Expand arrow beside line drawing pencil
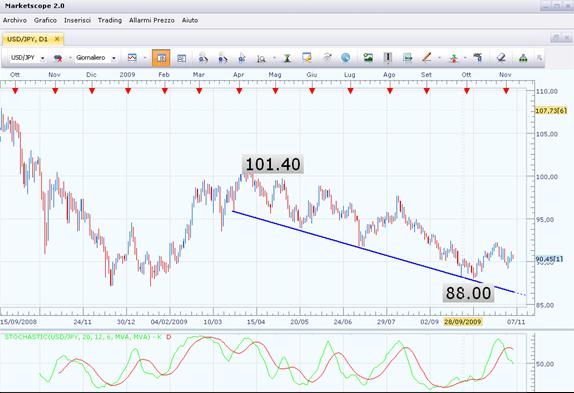 [x=439, y=58]
